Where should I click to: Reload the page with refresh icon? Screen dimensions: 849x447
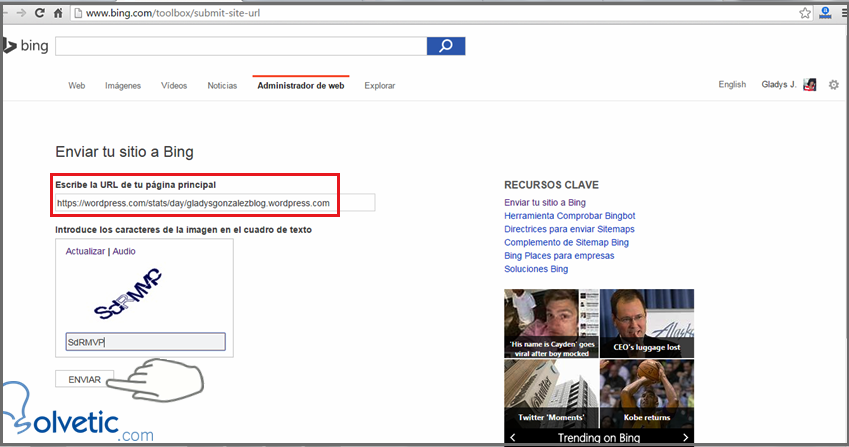click(40, 13)
